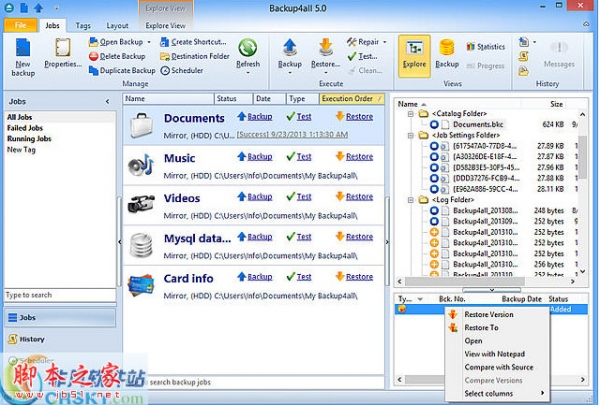The height and width of the screenshot is (405, 600).
Task: Click the first icon in History group
Action: click(x=523, y=42)
